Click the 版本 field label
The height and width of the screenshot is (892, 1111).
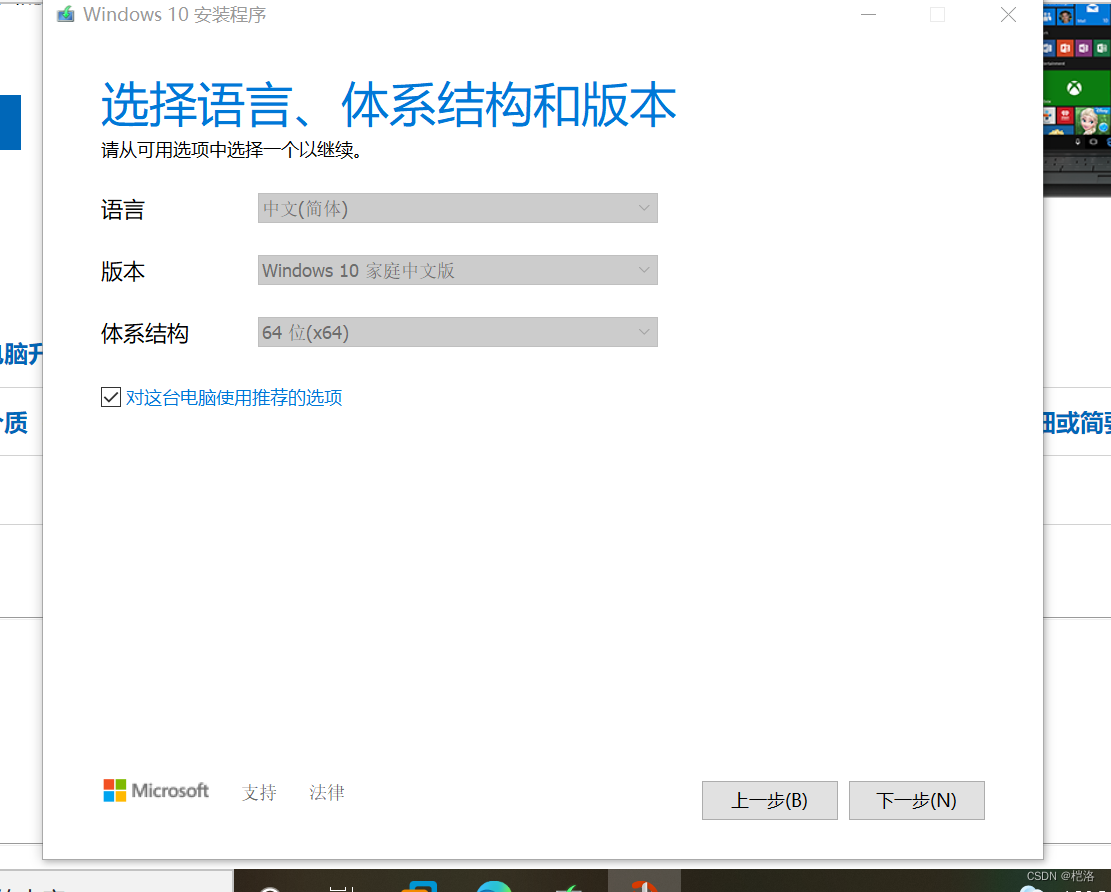click(x=123, y=271)
